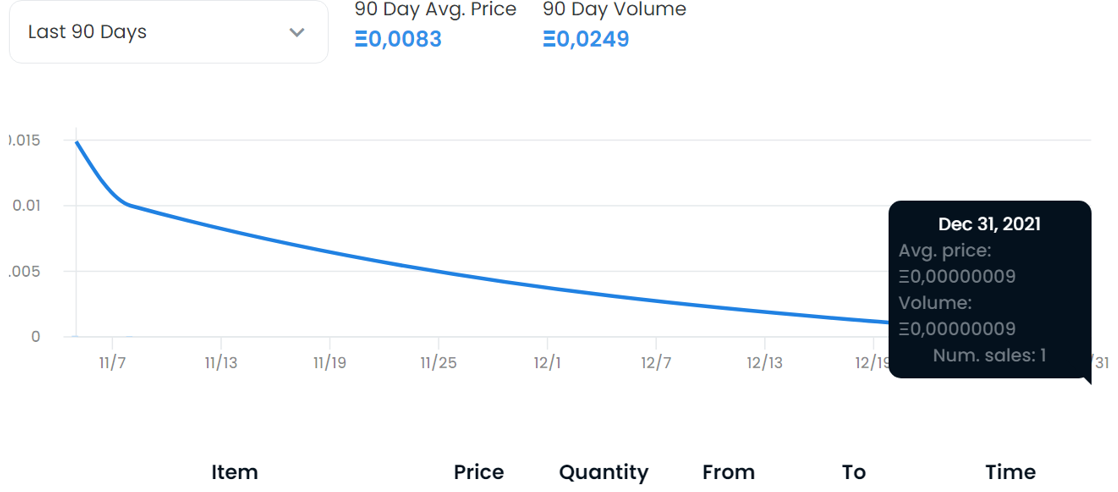Click the Dec 31, 2021 tooltip title
This screenshot has height=492, width=1118.
click(989, 224)
